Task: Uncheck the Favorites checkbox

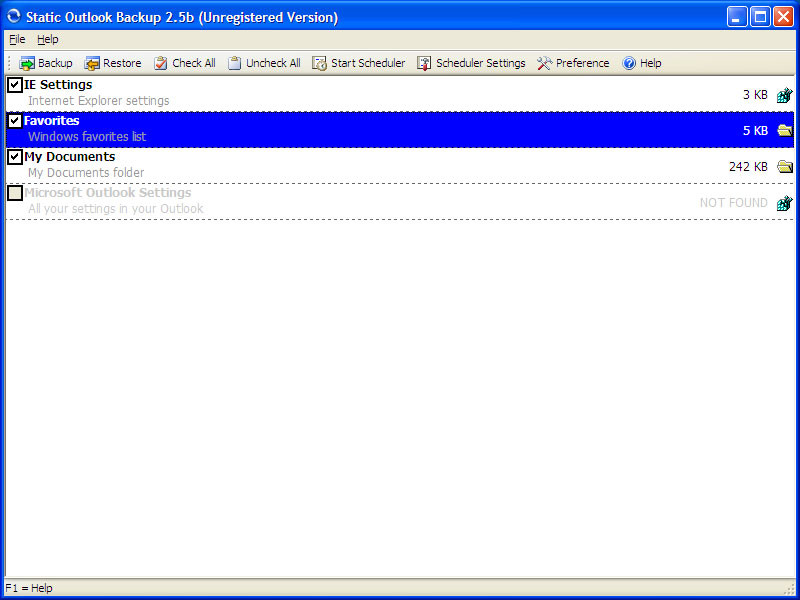Action: click(15, 121)
